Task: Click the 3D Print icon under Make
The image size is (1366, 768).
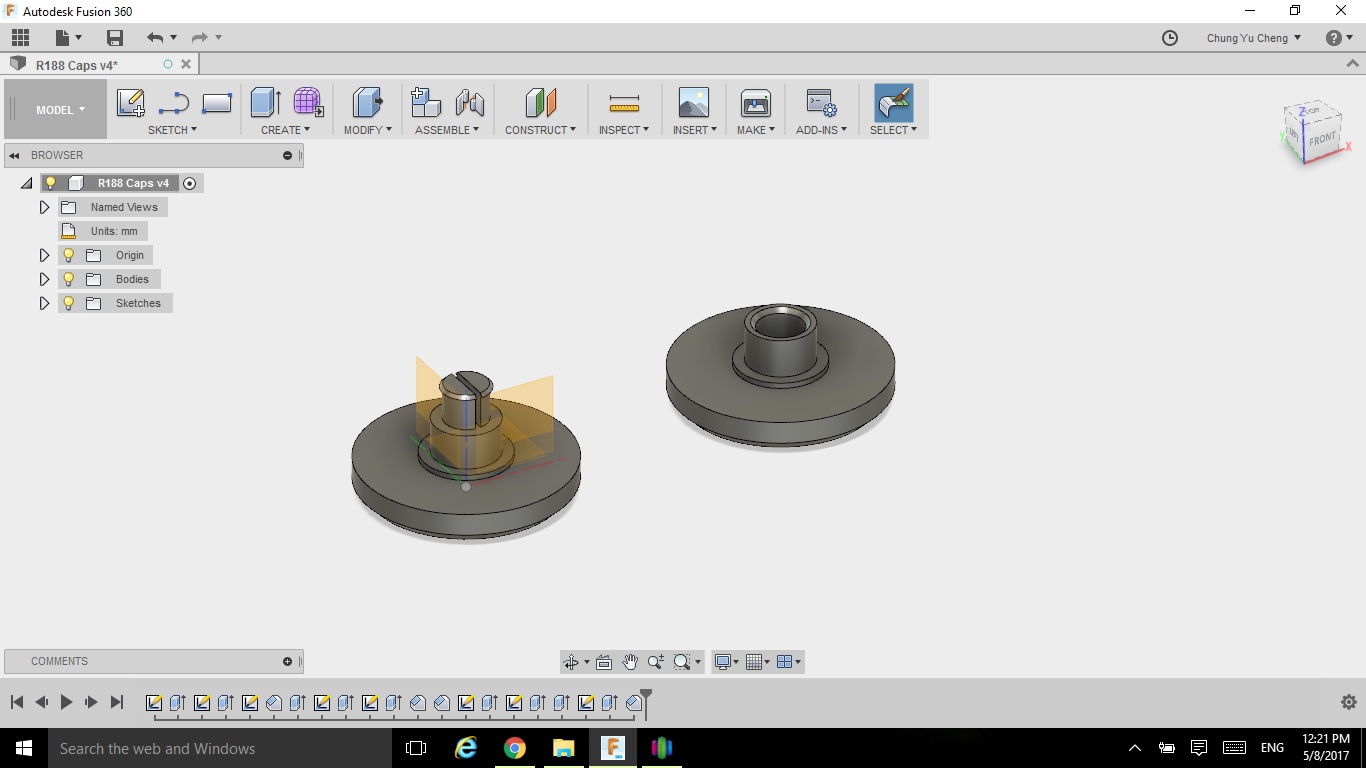Action: pos(755,103)
